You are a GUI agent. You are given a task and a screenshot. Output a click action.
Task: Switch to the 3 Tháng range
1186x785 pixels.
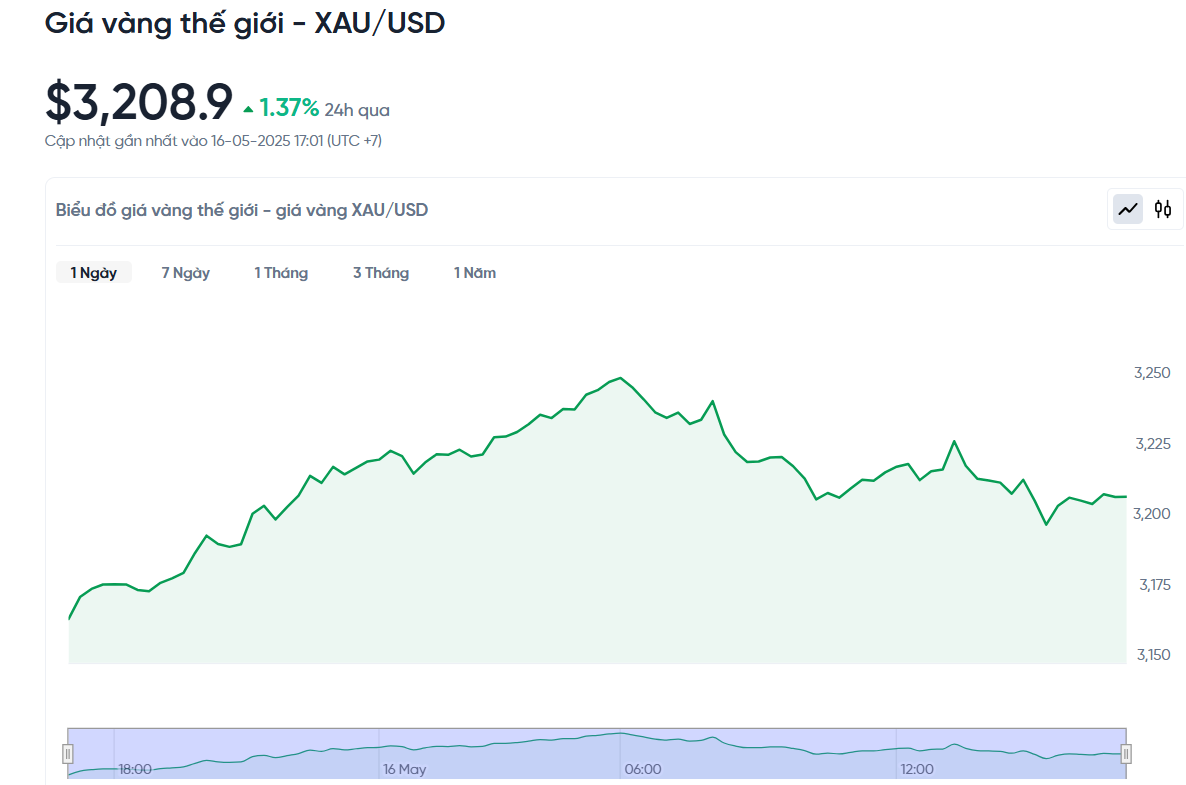(381, 273)
